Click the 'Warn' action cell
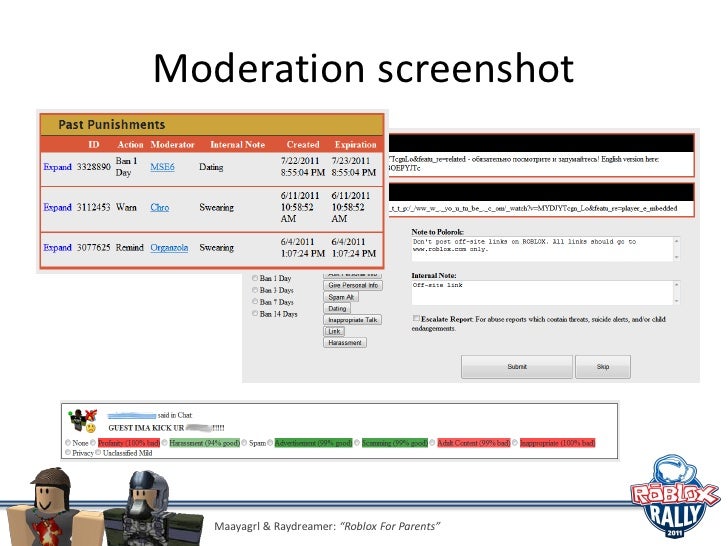The height and width of the screenshot is (546, 728). tap(126, 207)
